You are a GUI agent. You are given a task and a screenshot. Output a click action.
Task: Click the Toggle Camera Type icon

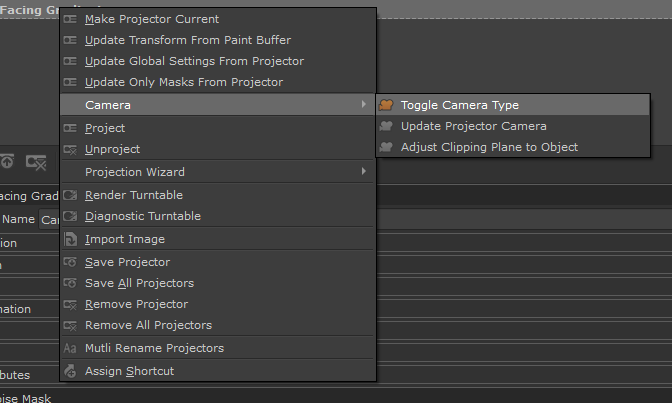point(386,105)
